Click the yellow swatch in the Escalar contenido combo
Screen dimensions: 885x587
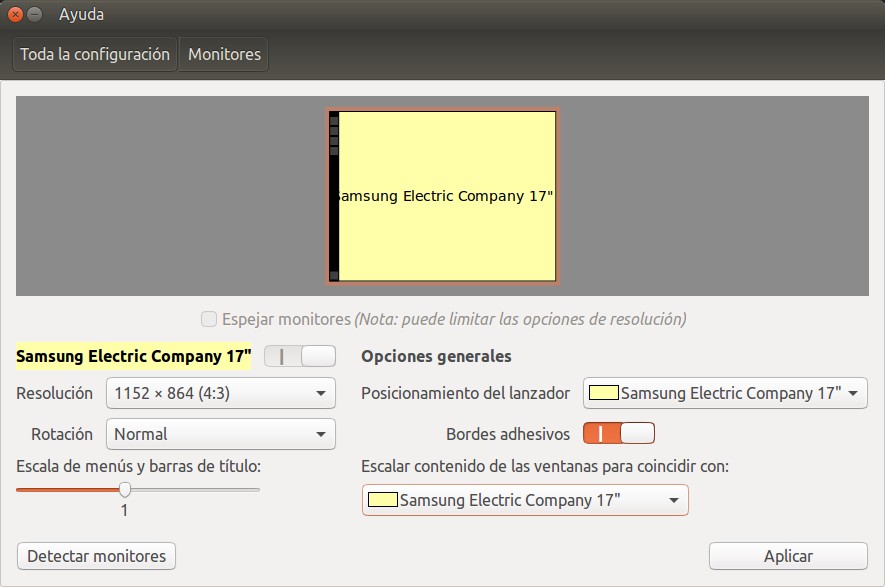click(x=383, y=500)
